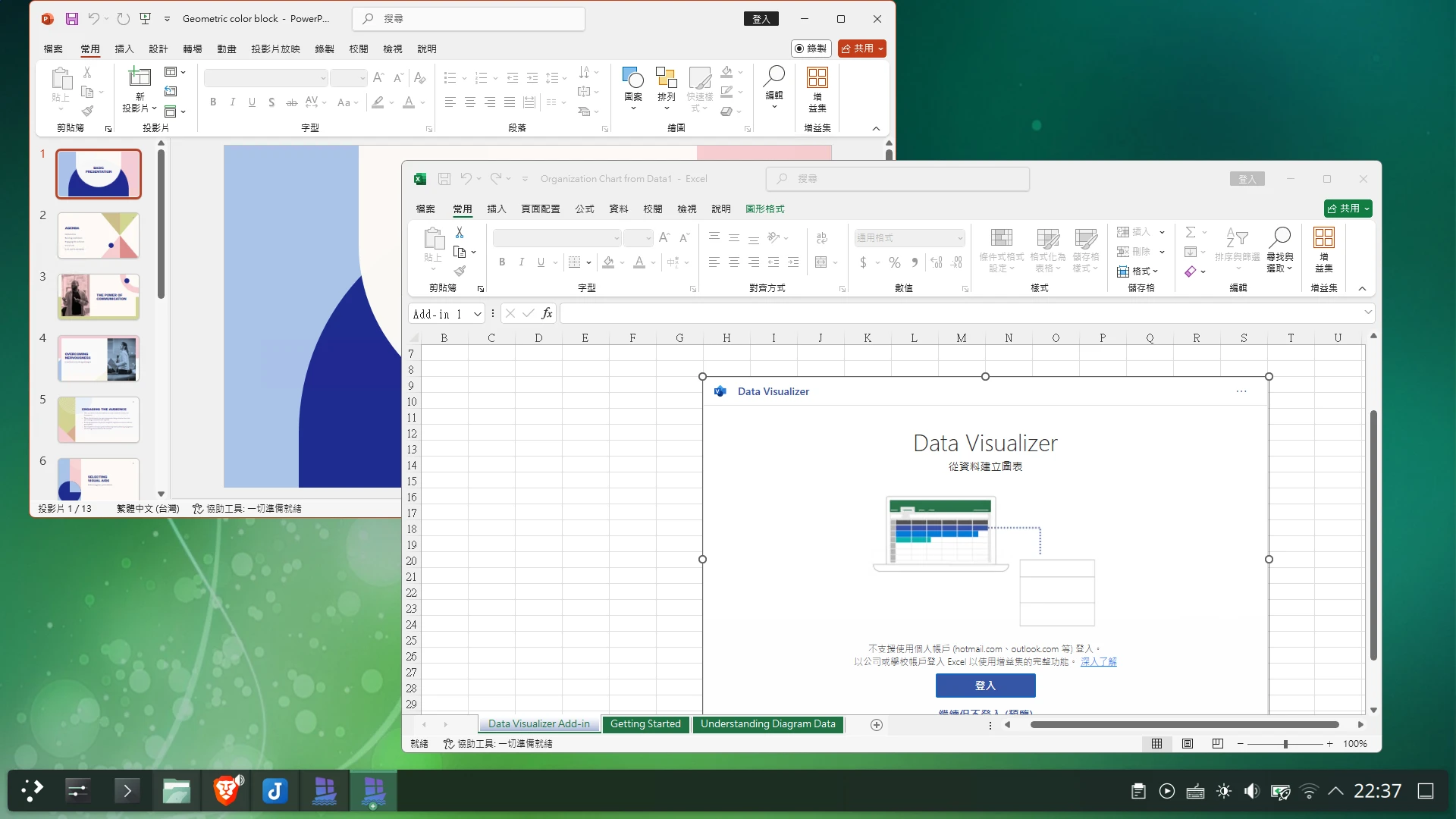Adjust the zoom slider in Excel status bar
Screen dimensions: 1456x819
pos(1285,744)
